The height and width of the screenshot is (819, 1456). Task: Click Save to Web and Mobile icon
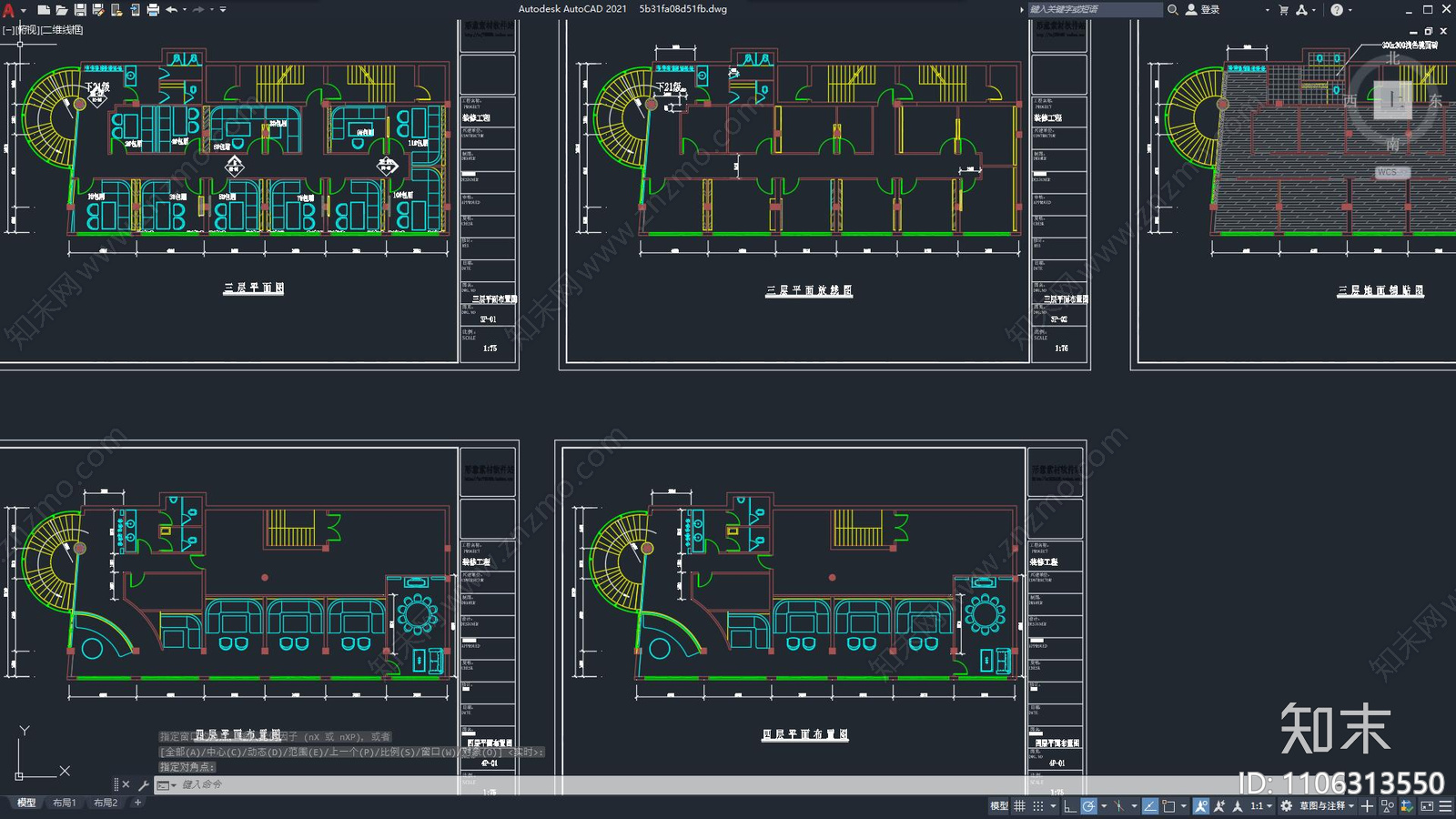coord(134,9)
